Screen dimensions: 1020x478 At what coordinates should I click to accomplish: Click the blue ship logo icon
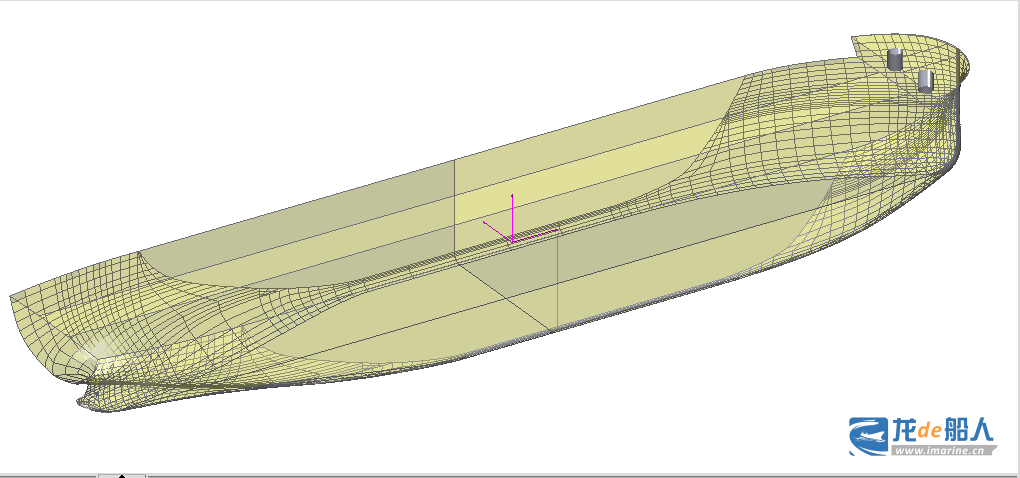point(869,435)
